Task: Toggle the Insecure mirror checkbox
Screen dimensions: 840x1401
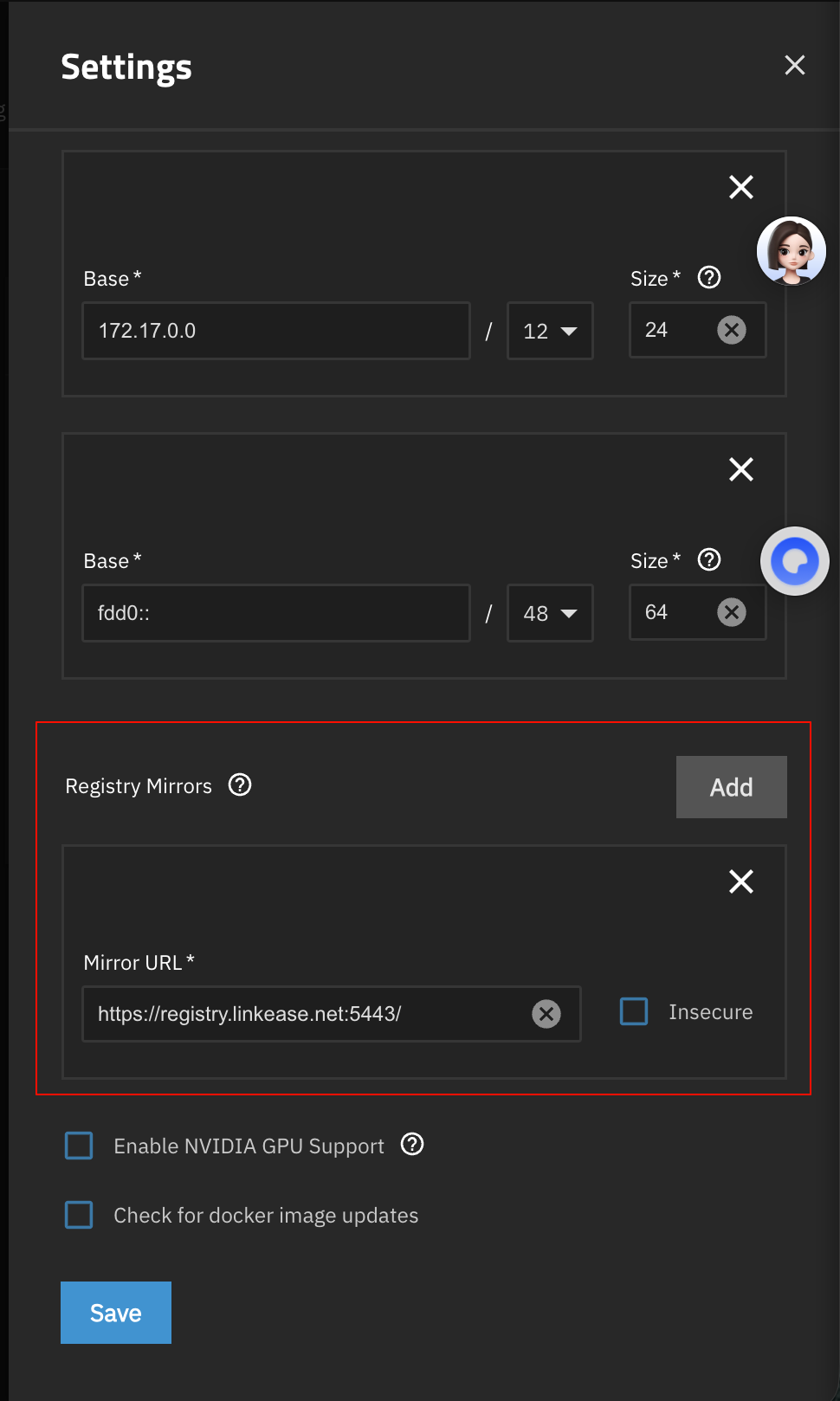Action: coord(634,1011)
